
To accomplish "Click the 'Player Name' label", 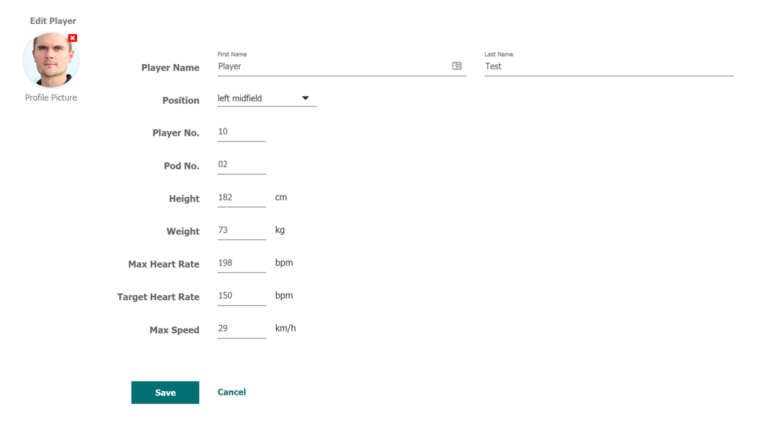I will [x=170, y=68].
